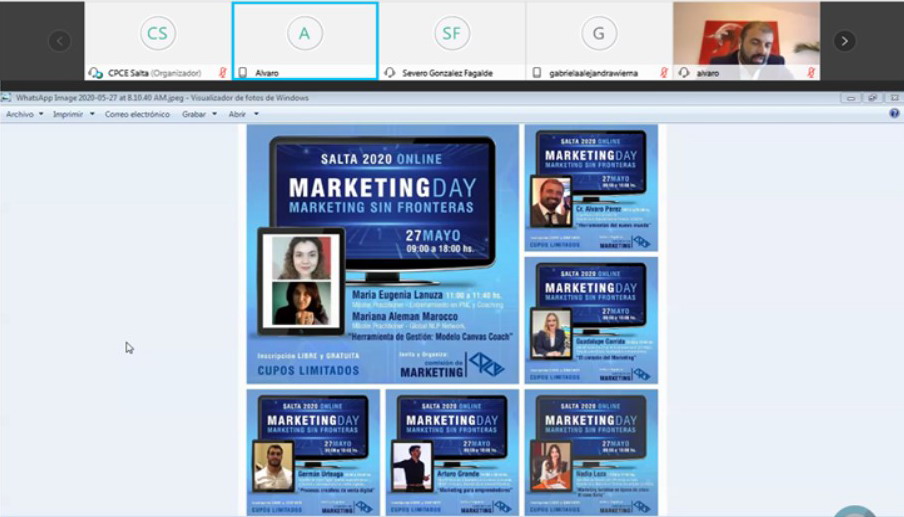The image size is (904, 517).
Task: Expand the Abrir dropdown arrow
Action: tap(257, 114)
